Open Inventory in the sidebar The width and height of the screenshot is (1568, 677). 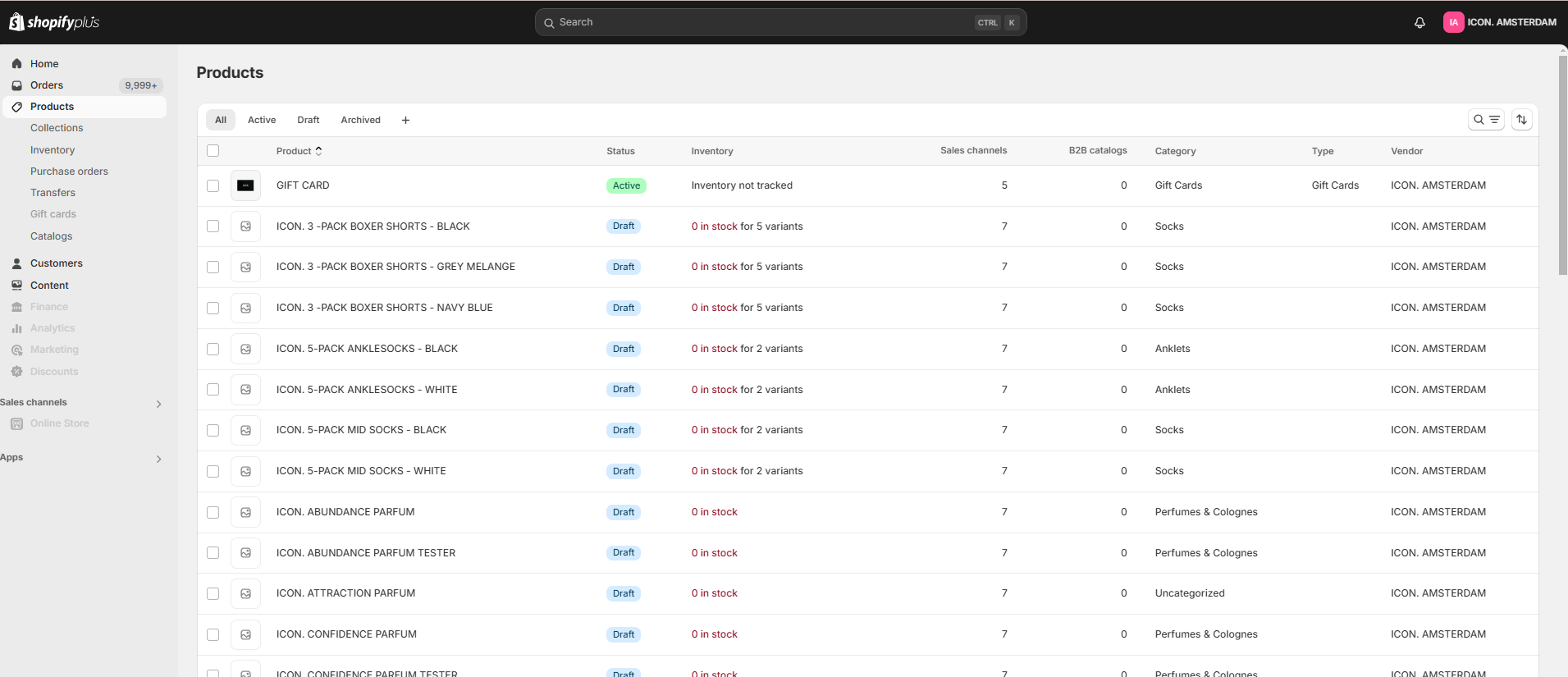click(x=53, y=150)
